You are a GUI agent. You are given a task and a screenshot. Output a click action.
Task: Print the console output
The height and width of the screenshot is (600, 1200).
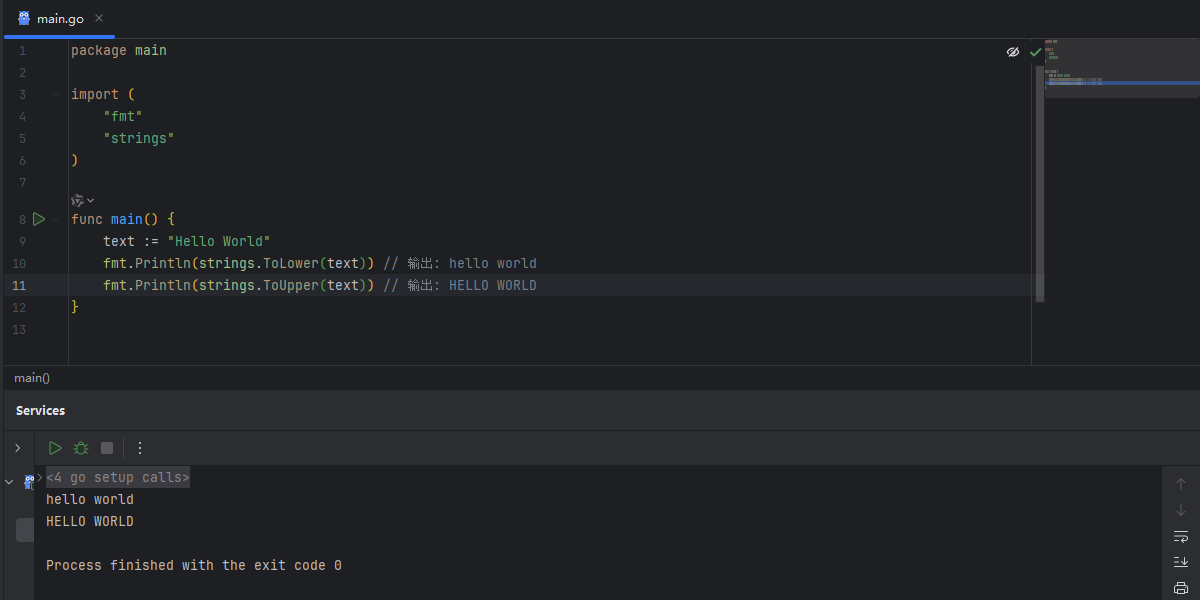(x=1181, y=588)
